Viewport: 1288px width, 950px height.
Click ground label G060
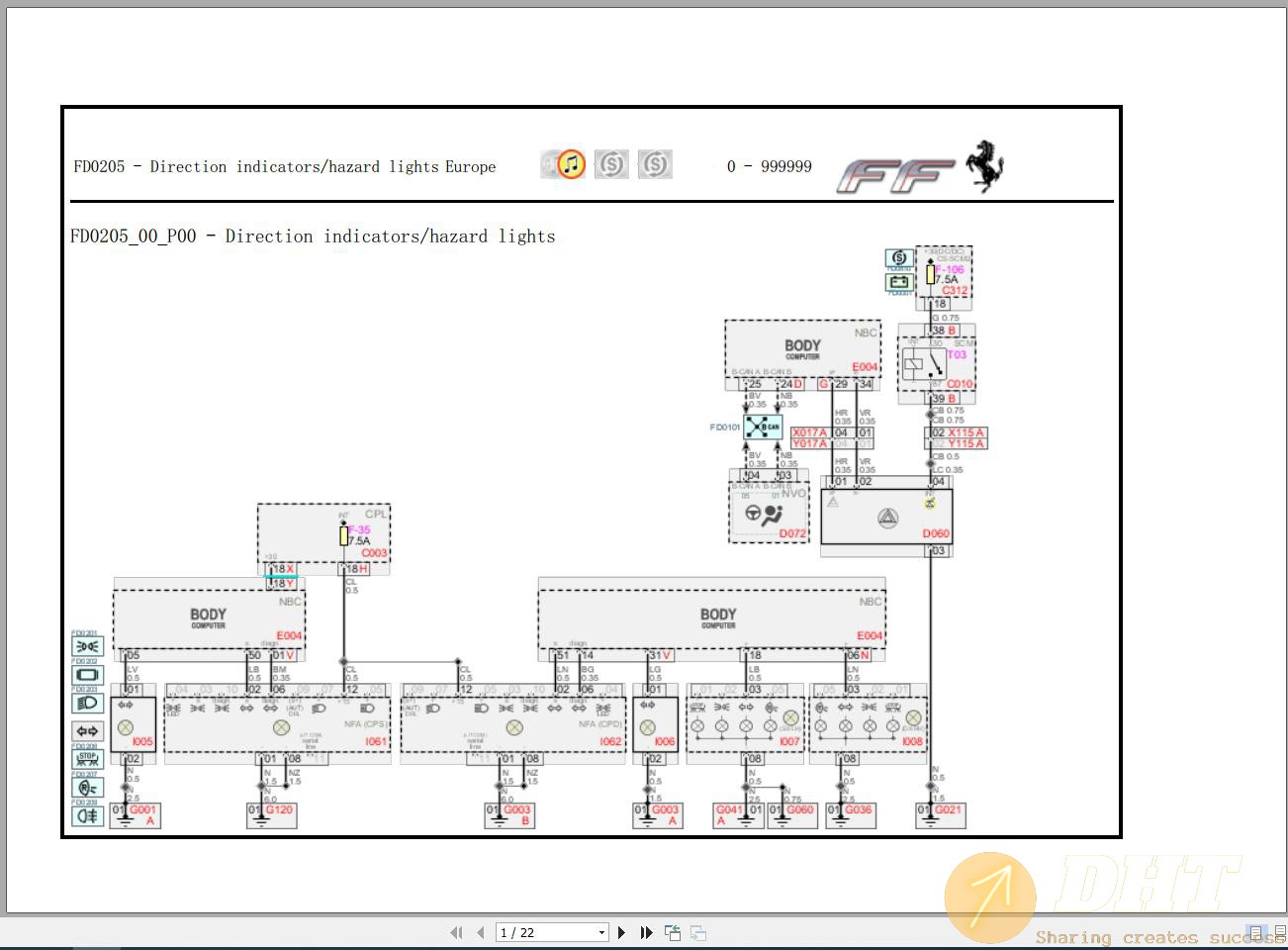click(x=799, y=809)
